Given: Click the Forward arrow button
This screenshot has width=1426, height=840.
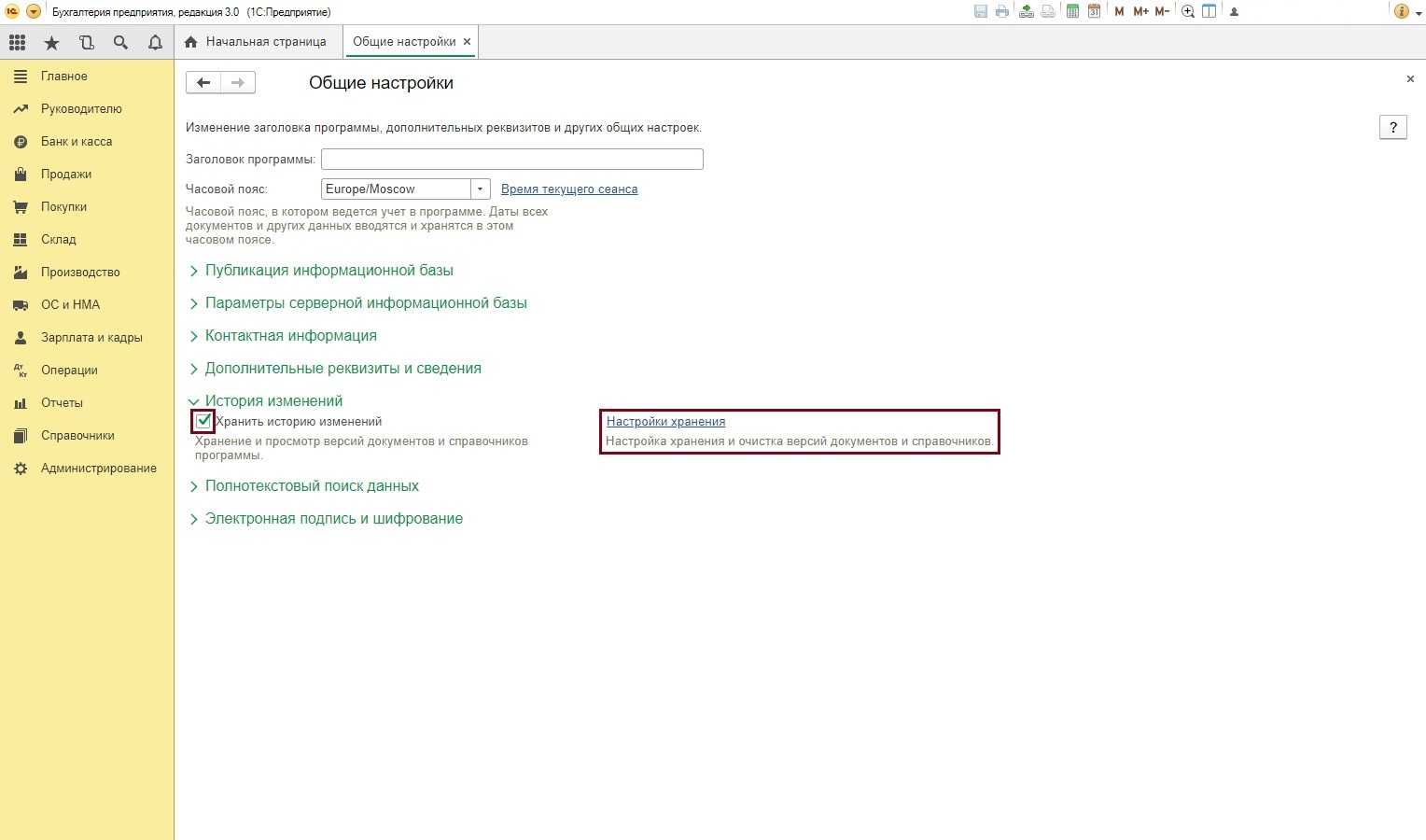Looking at the screenshot, I should 238,82.
